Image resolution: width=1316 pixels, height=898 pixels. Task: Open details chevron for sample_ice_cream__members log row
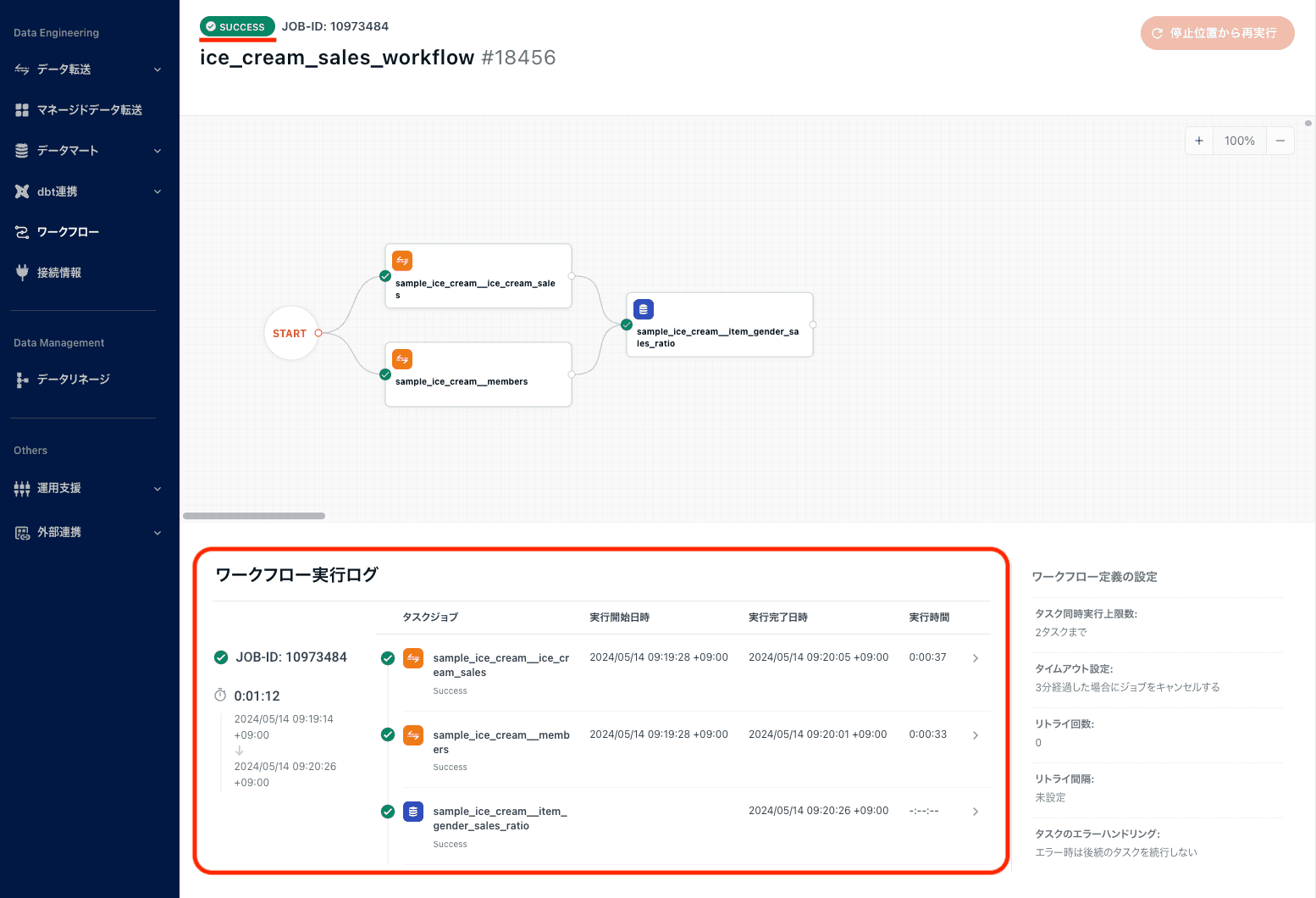pyautogui.click(x=976, y=735)
